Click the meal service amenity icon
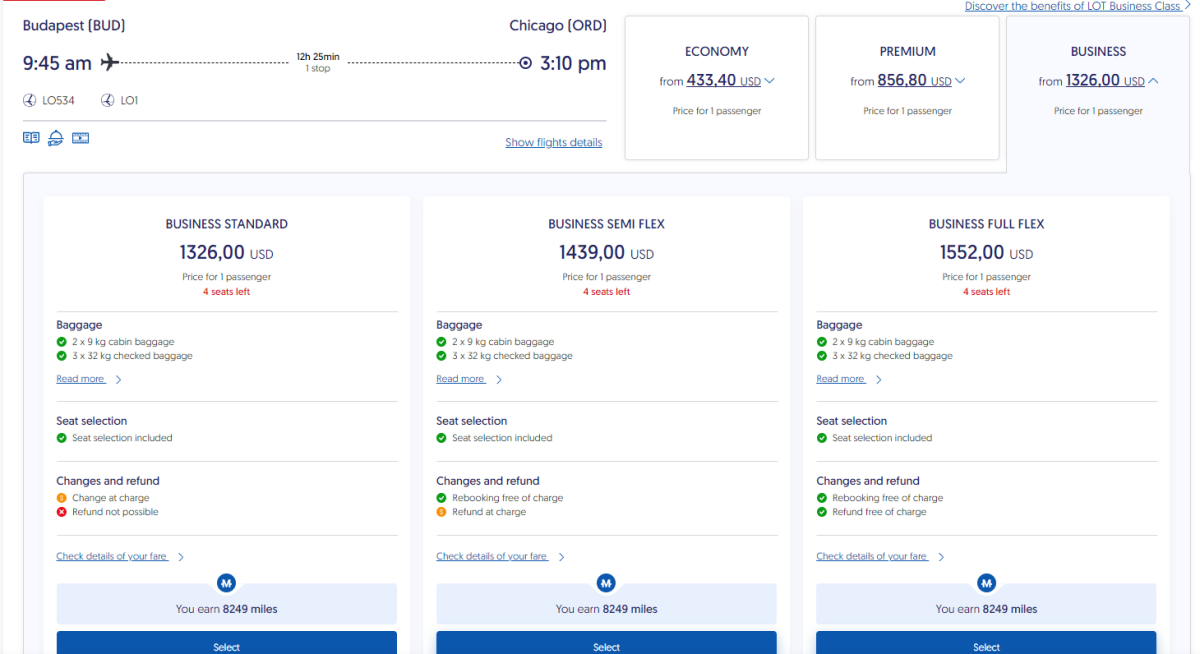 point(56,138)
